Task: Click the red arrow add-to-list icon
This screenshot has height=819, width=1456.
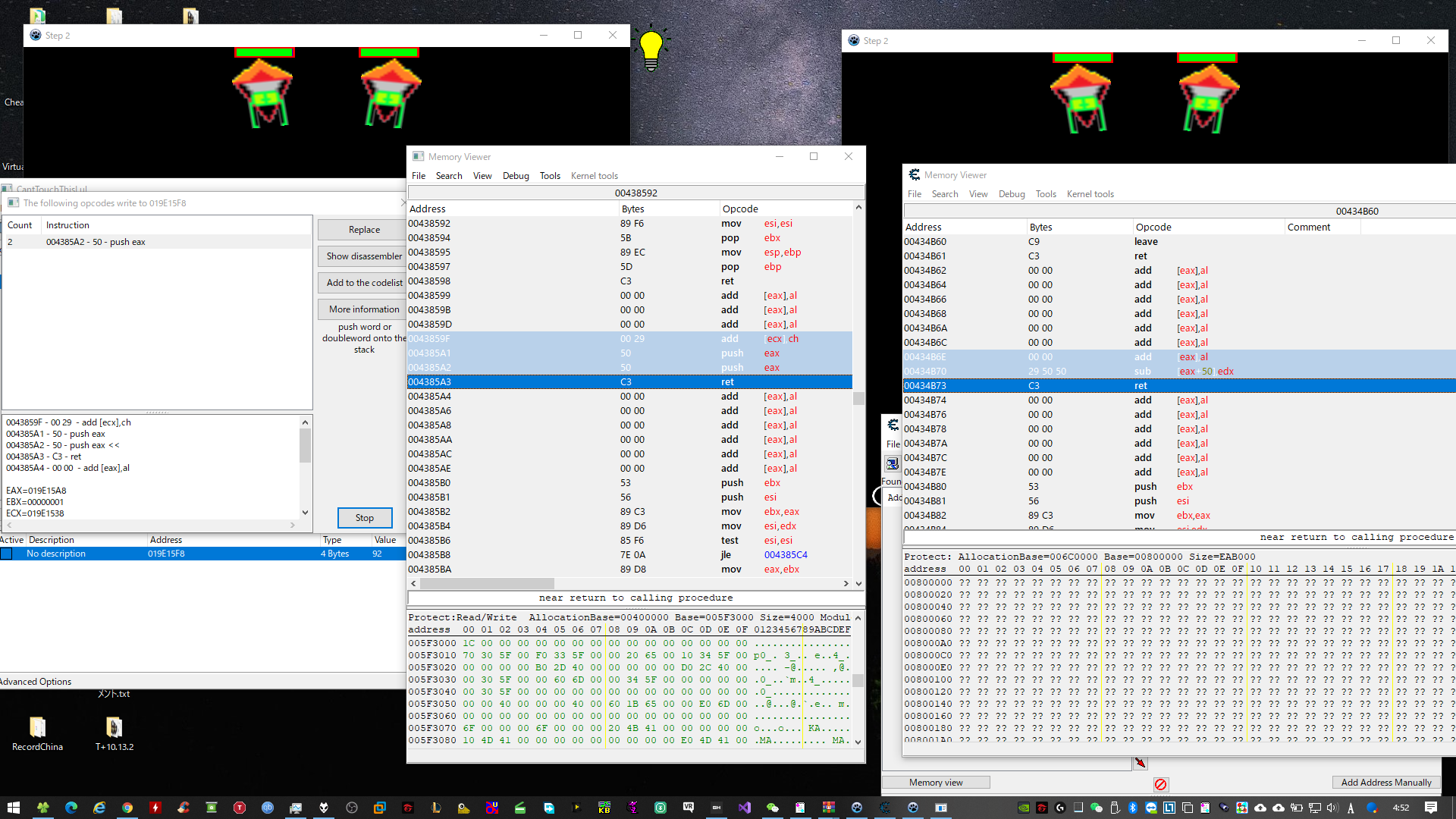Action: 1140,763
